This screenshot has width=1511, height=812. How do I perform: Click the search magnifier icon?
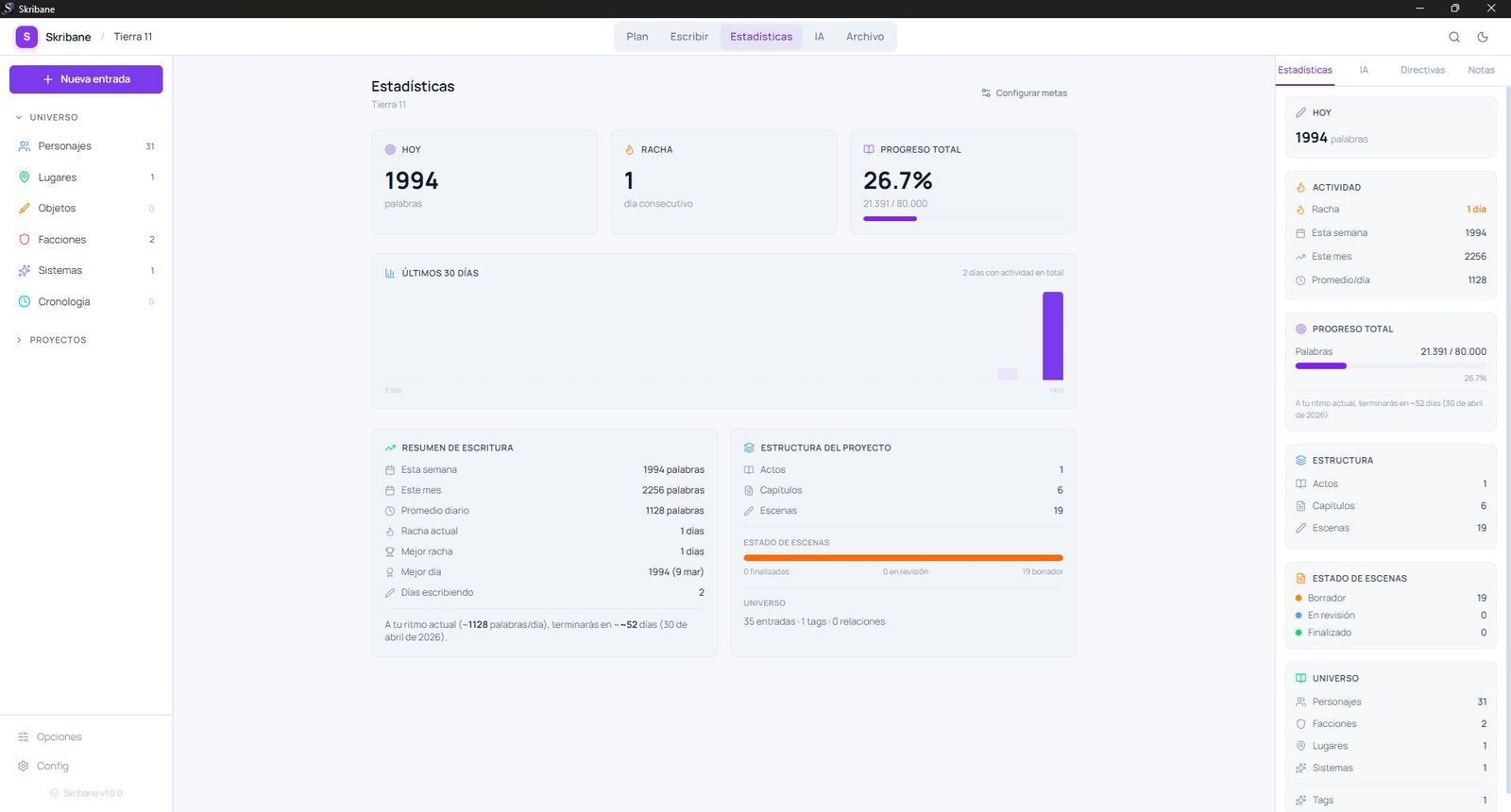[1454, 37]
